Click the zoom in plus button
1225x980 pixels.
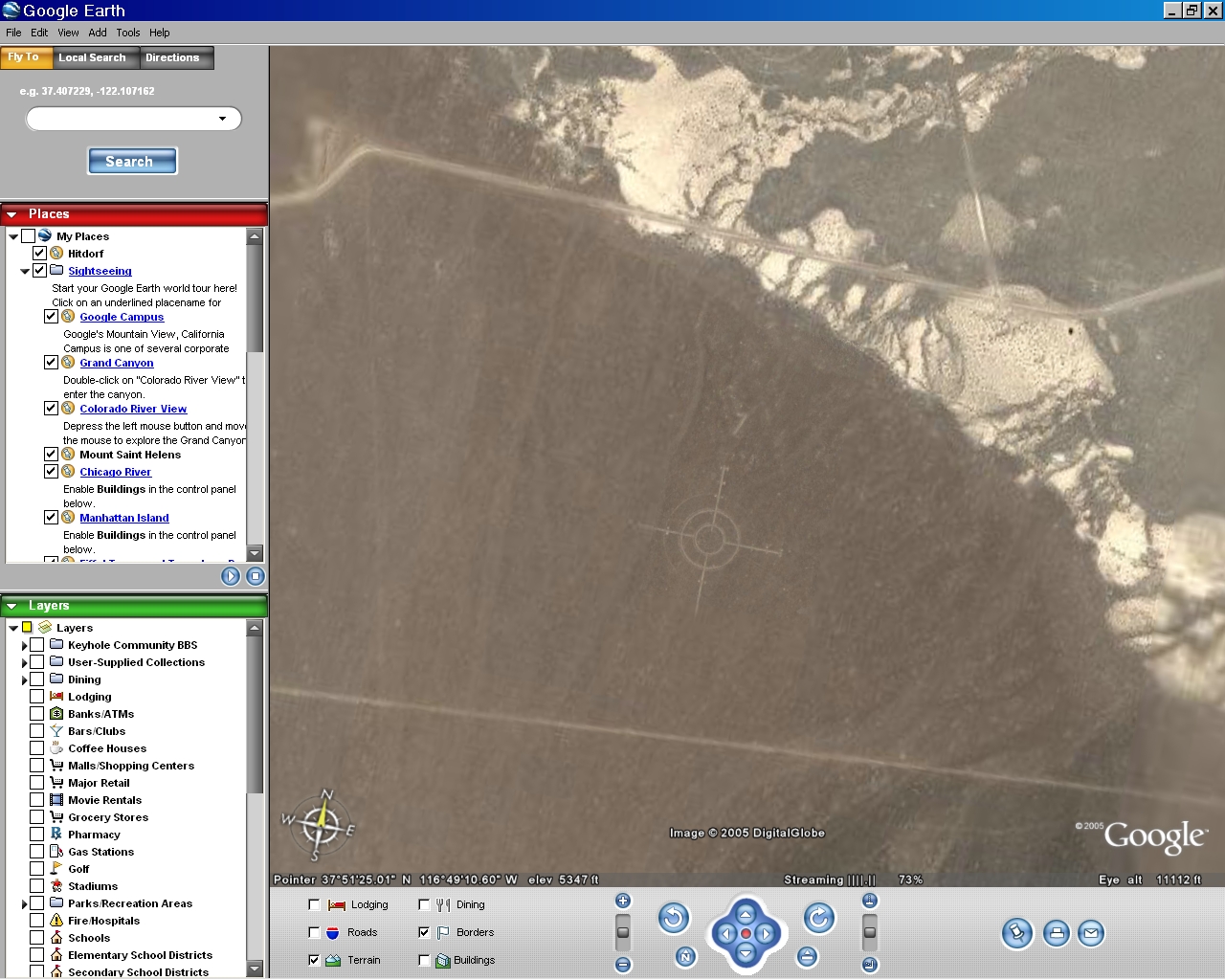[623, 901]
